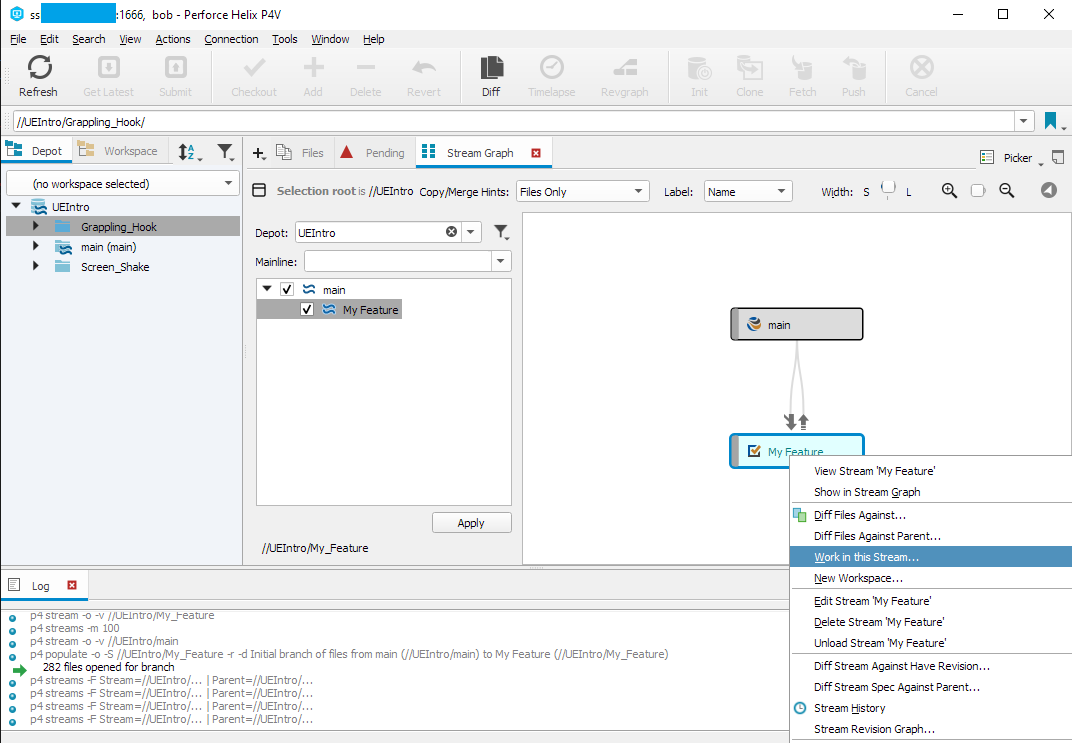This screenshot has height=743, width=1072.
Task: Uncheck the main stream checkbox
Action: coord(287,289)
